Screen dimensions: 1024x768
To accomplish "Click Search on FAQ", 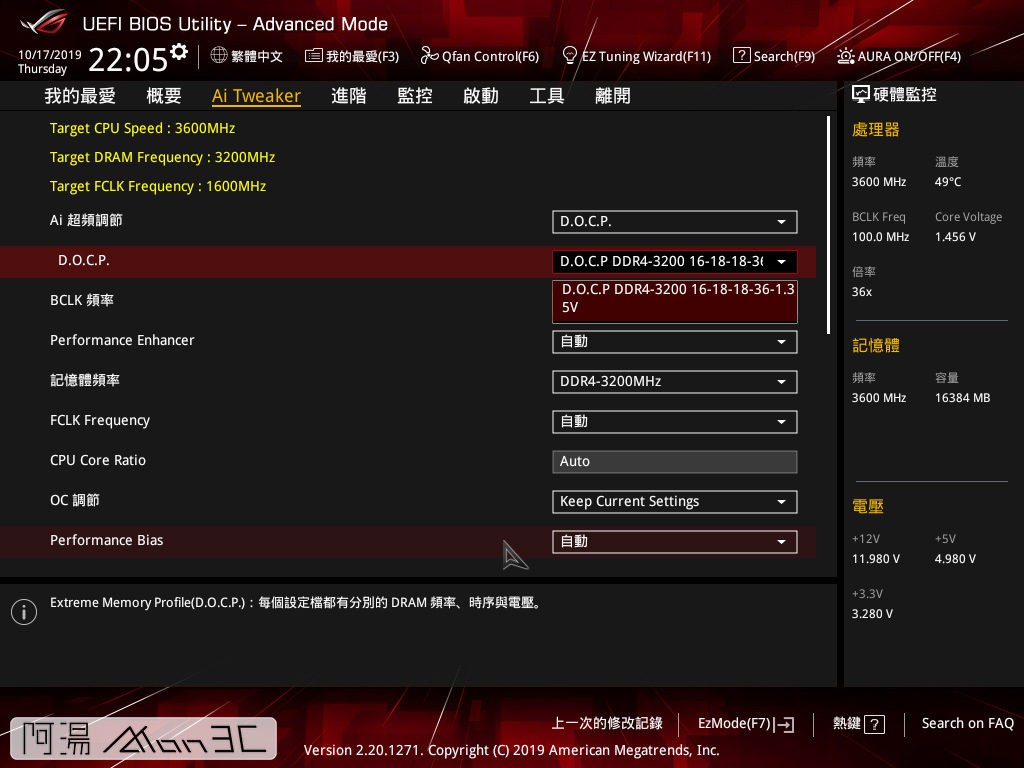I will click(967, 723).
